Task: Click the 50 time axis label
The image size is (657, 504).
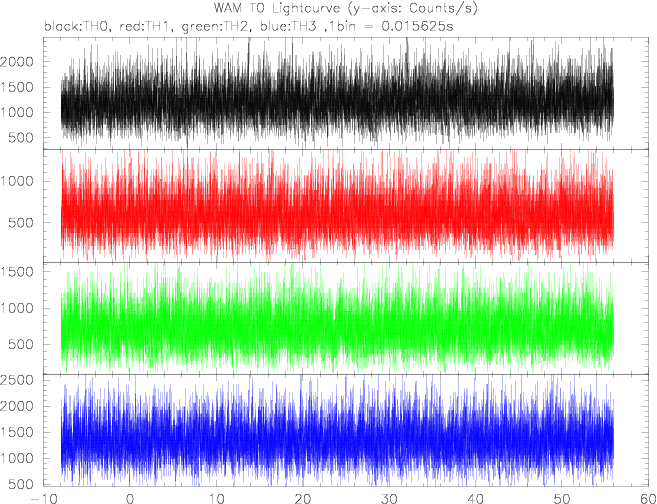Action: (561, 499)
